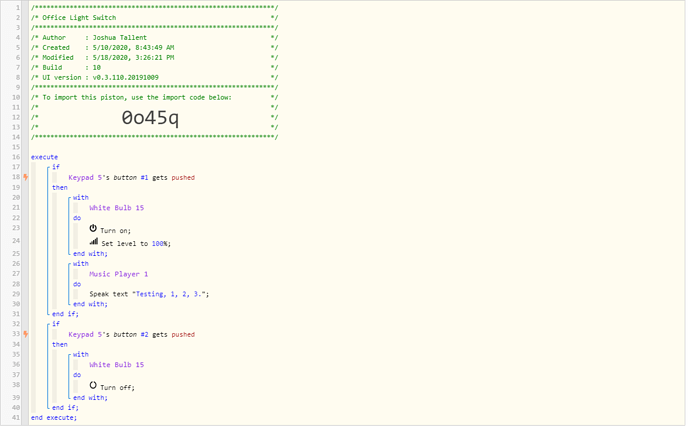
Task: Click the then keyword on line 34
Action: pos(60,344)
